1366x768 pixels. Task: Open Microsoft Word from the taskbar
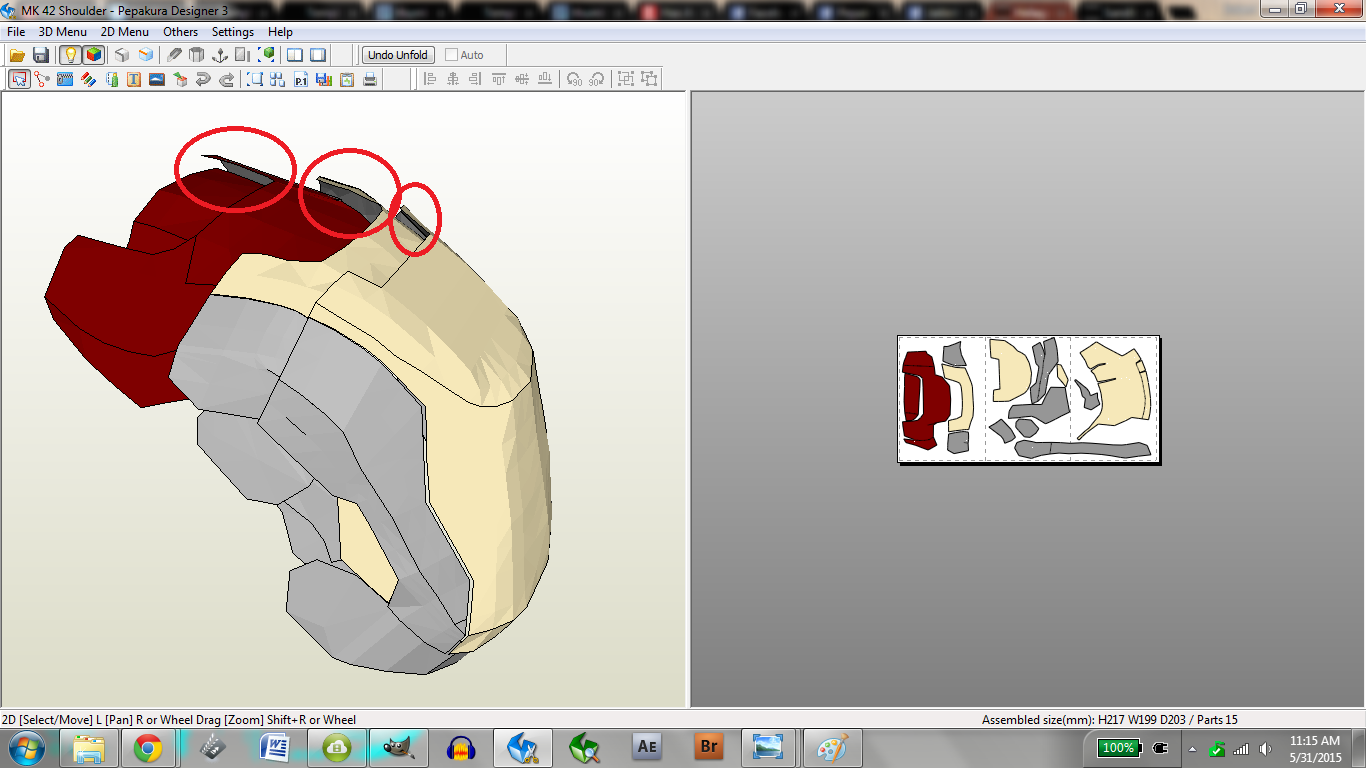274,747
